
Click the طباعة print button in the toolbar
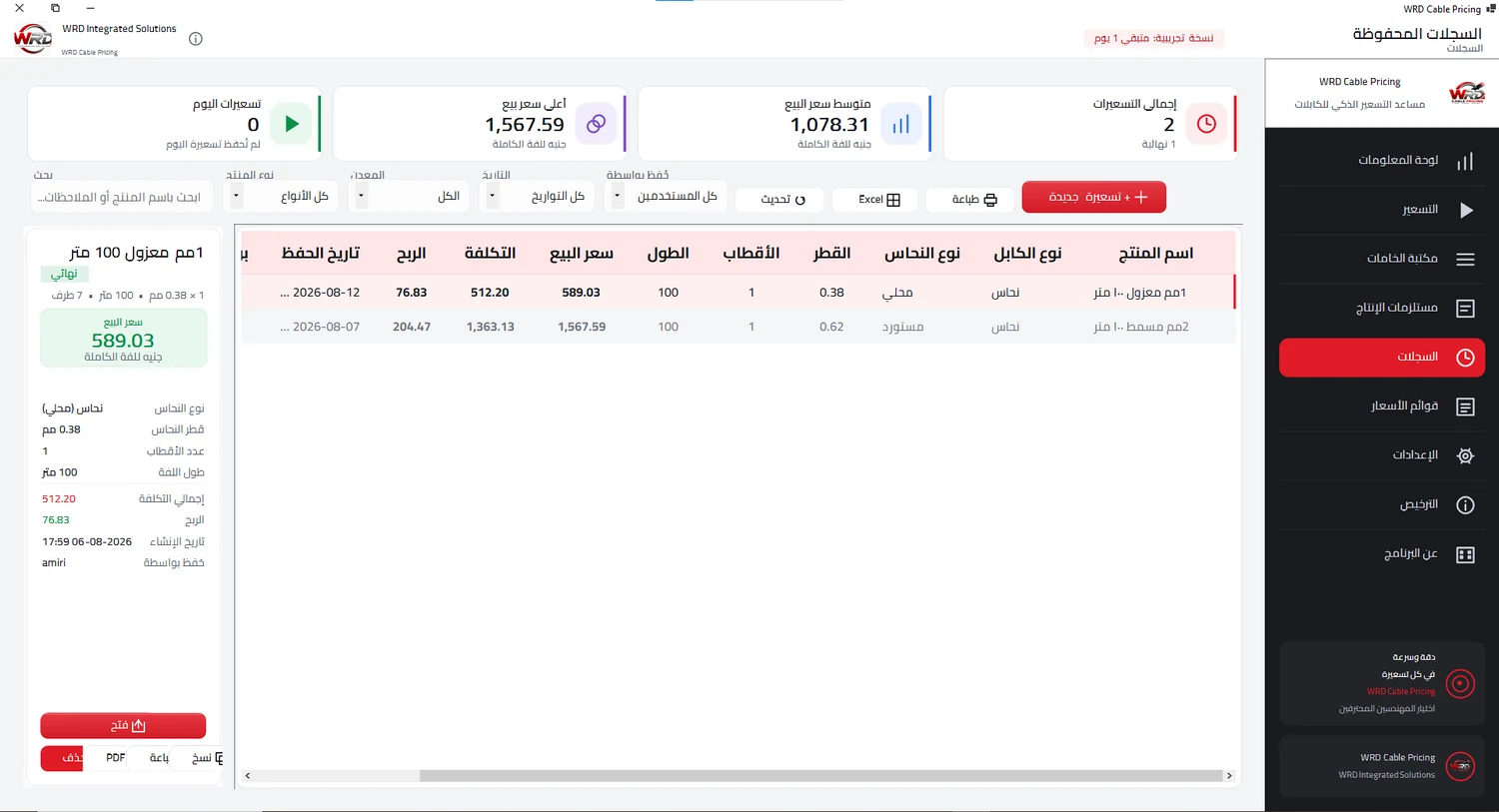(x=969, y=199)
